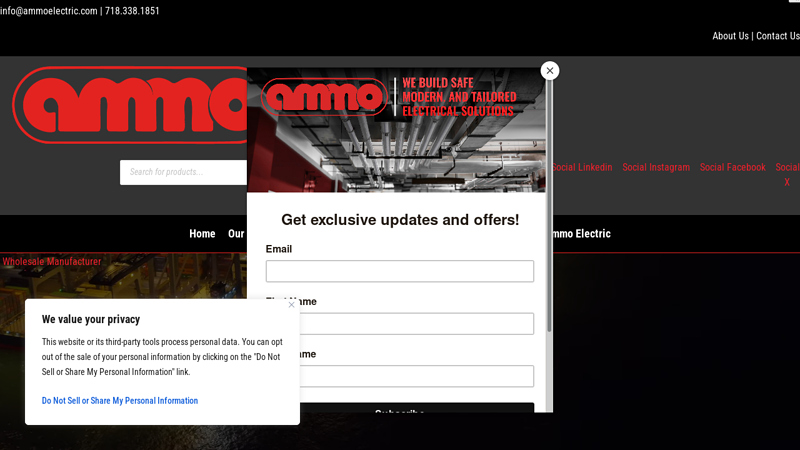Viewport: 800px width, 450px height.
Task: Go to Home in navigation menu
Action: point(202,234)
